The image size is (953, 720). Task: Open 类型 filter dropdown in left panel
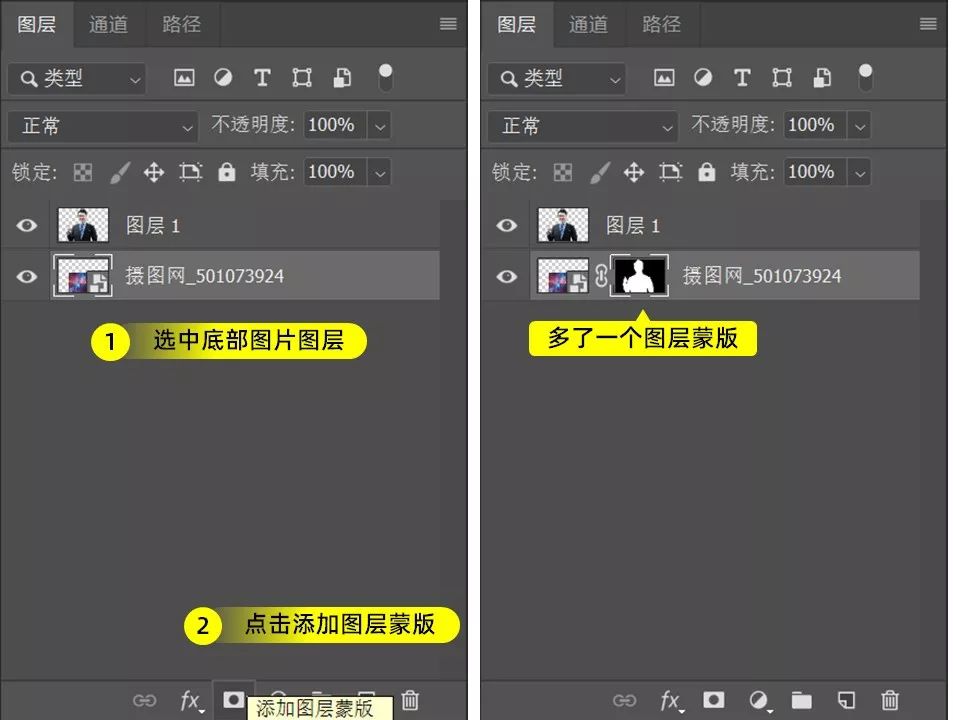tap(77, 78)
